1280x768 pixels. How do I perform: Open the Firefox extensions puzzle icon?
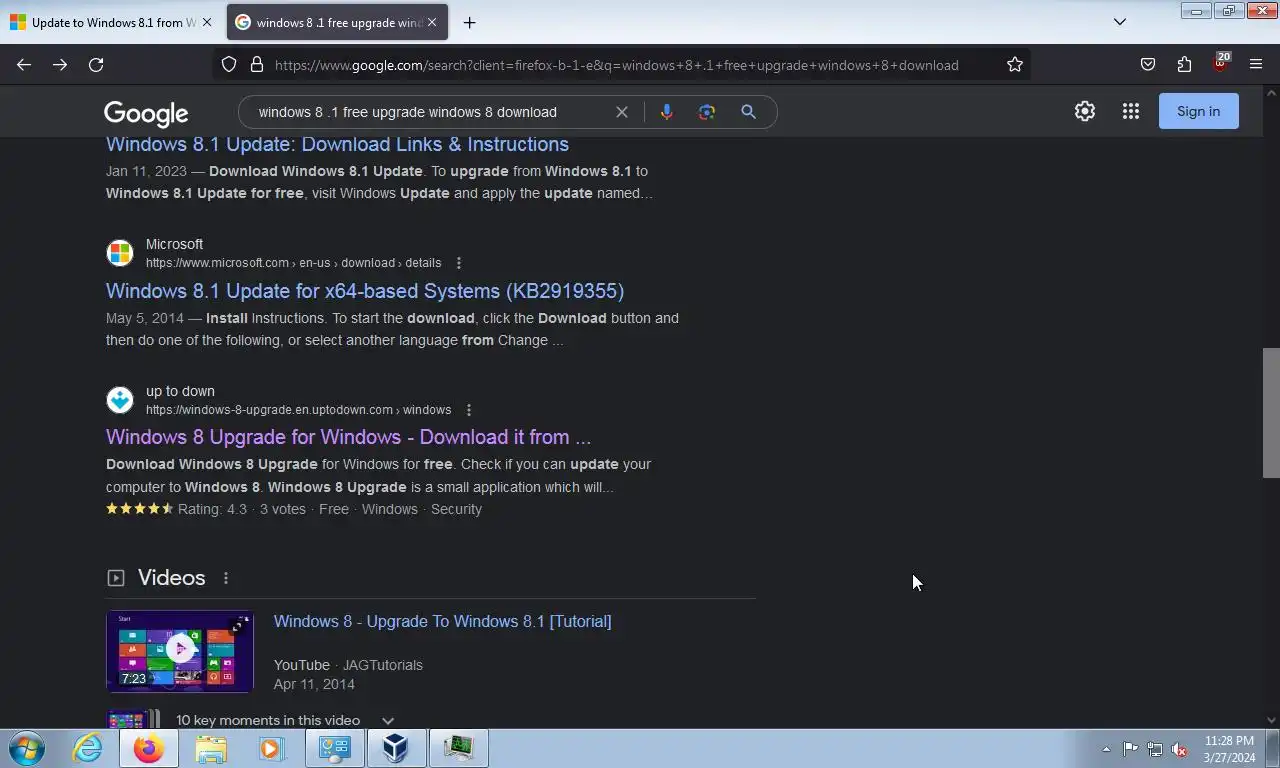click(1184, 65)
